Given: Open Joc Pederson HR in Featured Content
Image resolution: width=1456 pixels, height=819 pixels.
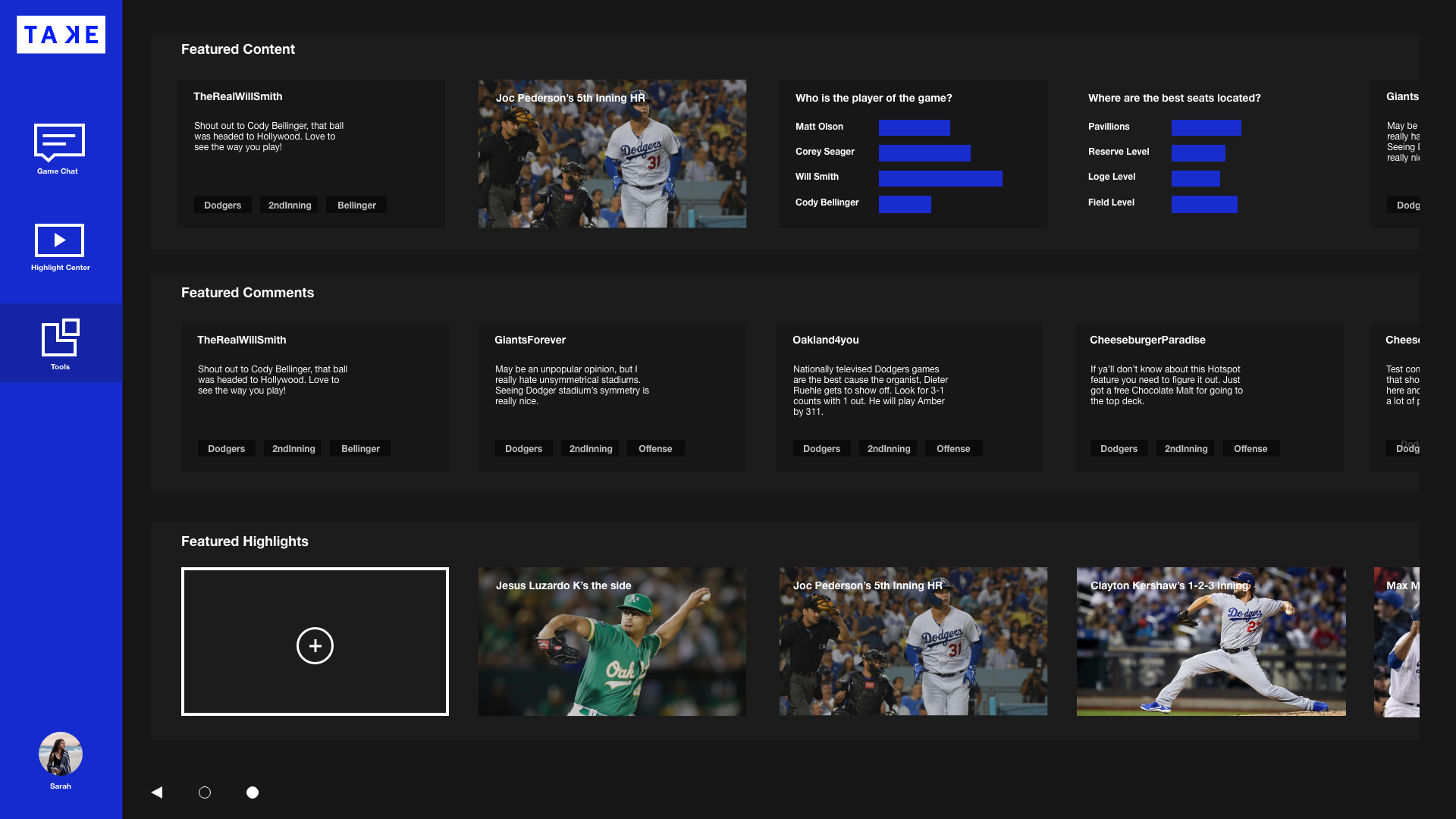Looking at the screenshot, I should tap(612, 154).
